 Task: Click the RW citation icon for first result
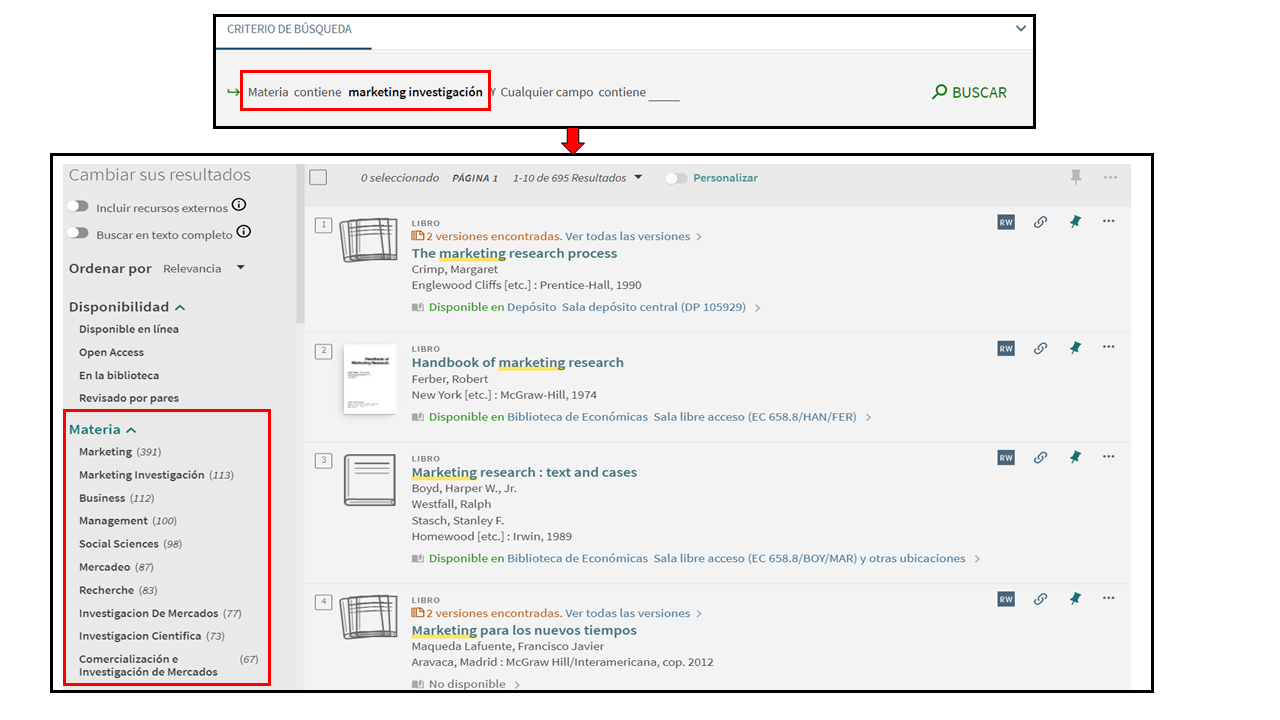click(x=1006, y=222)
